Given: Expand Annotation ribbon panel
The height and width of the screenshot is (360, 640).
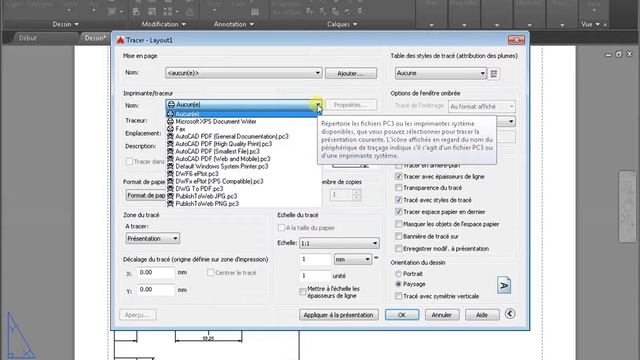Looking at the screenshot, I should [233, 24].
